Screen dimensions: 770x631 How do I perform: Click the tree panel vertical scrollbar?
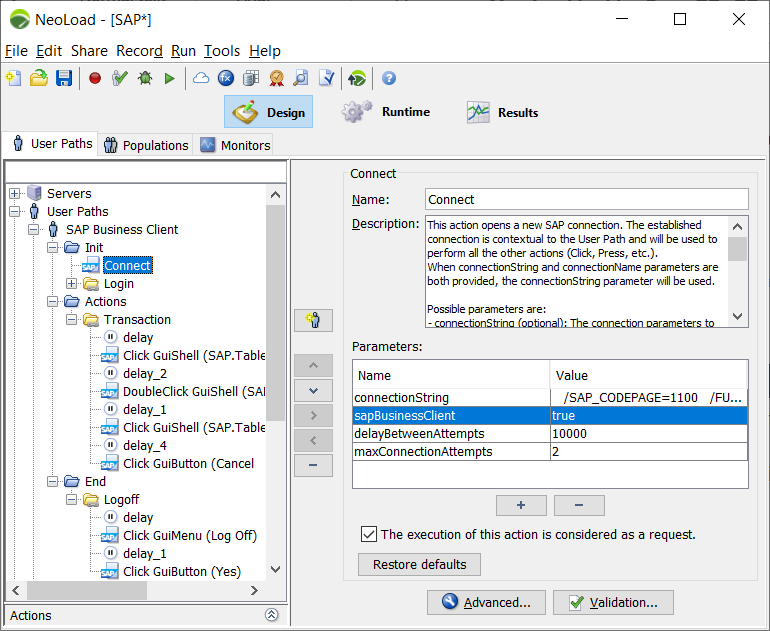pyautogui.click(x=275, y=312)
